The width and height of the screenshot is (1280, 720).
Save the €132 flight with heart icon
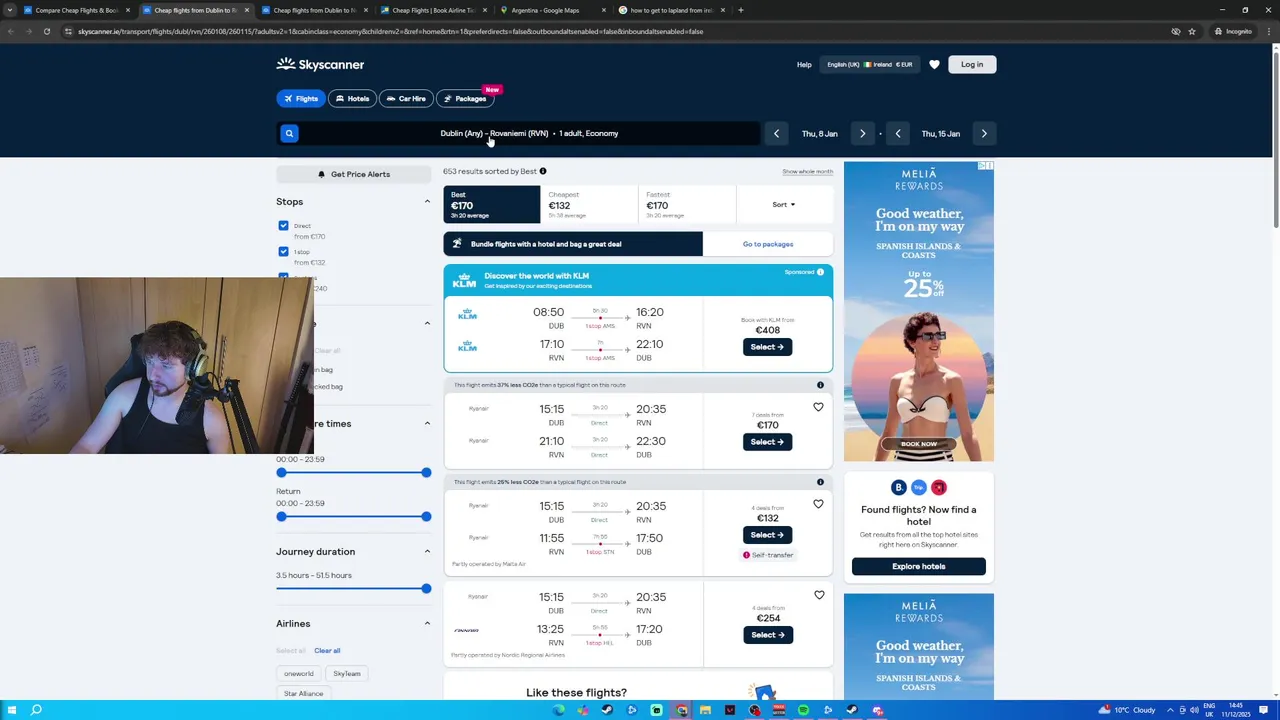click(x=818, y=504)
